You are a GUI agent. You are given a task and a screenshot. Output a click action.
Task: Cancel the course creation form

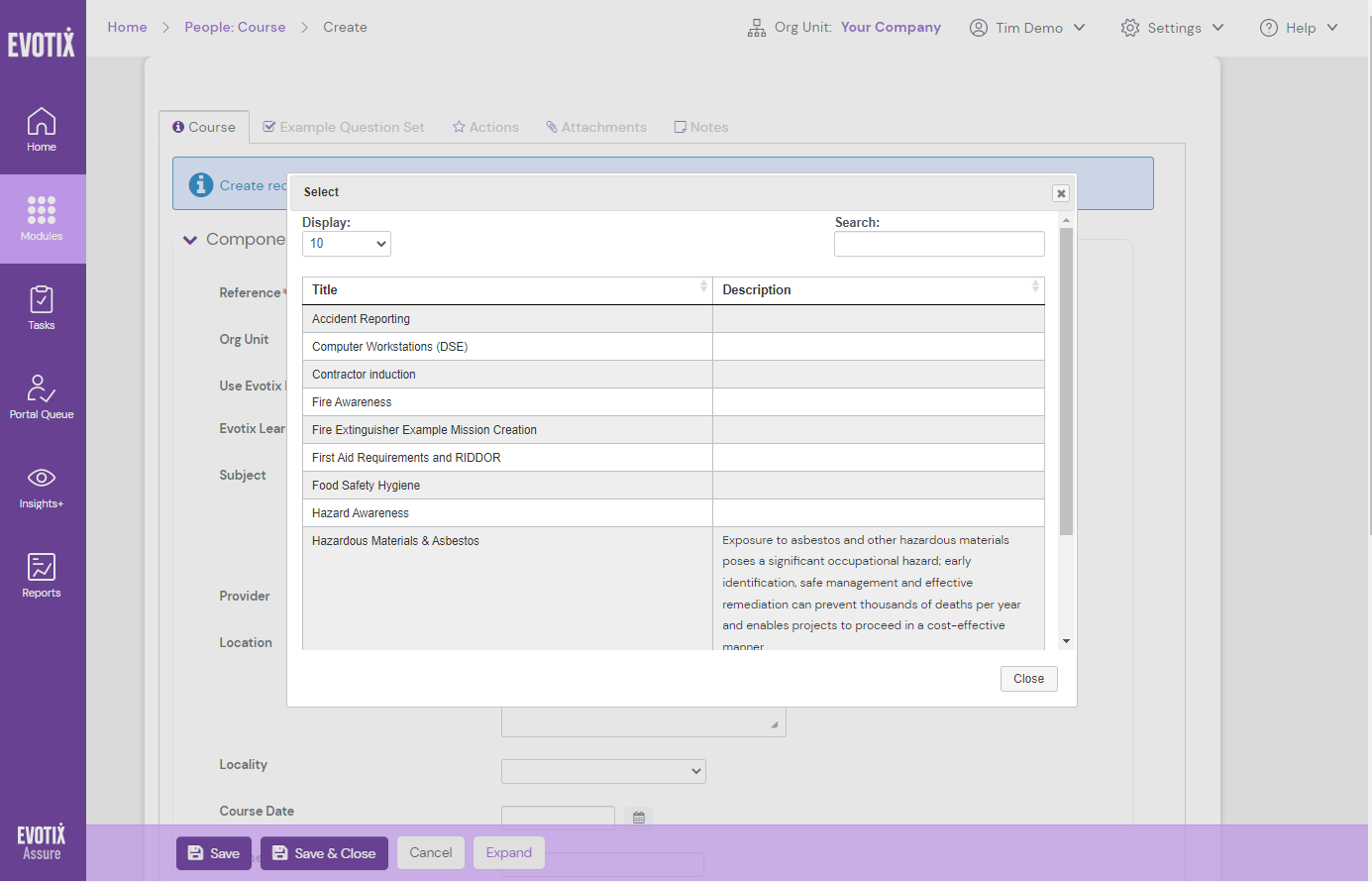coord(430,852)
